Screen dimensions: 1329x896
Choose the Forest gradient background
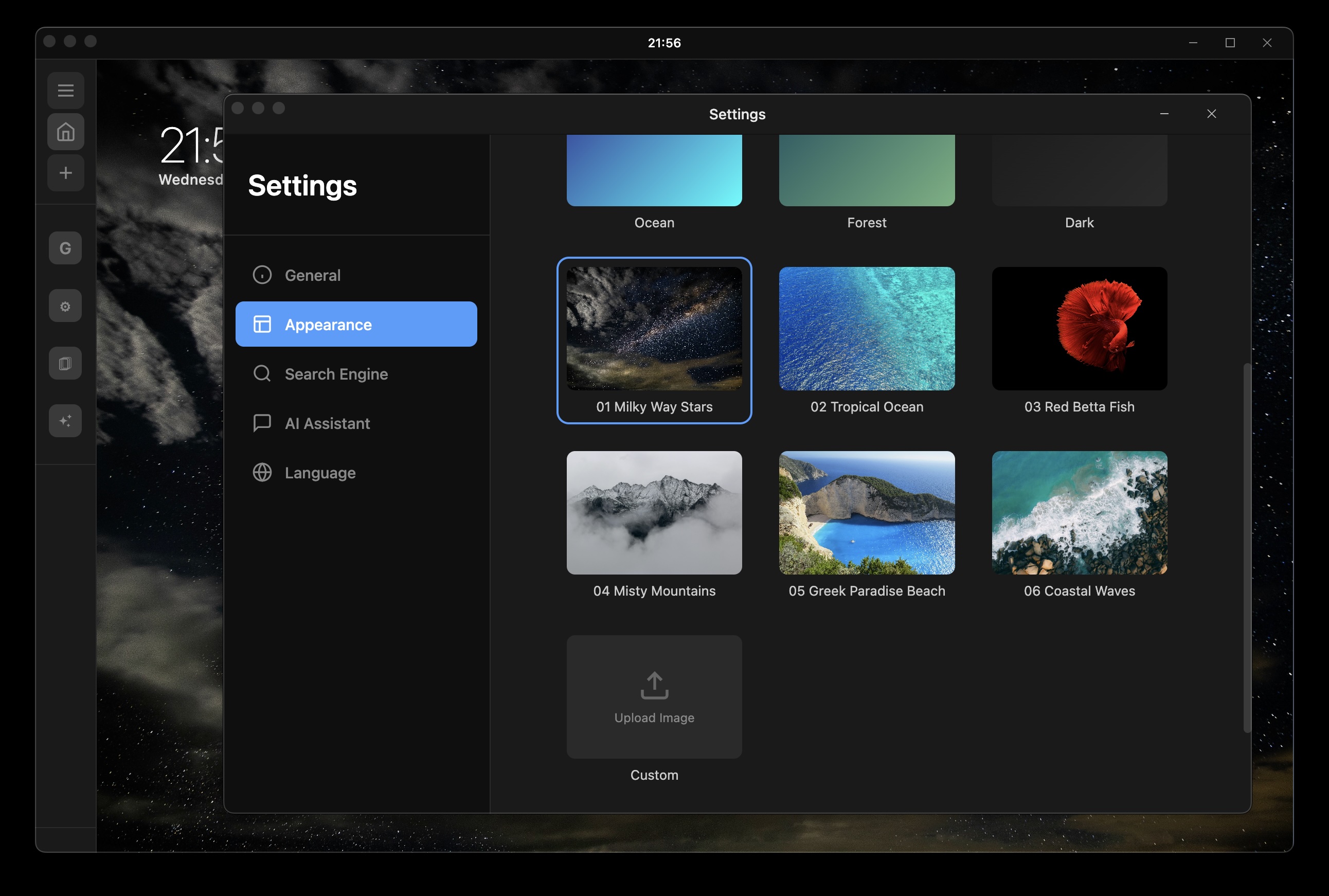(866, 170)
